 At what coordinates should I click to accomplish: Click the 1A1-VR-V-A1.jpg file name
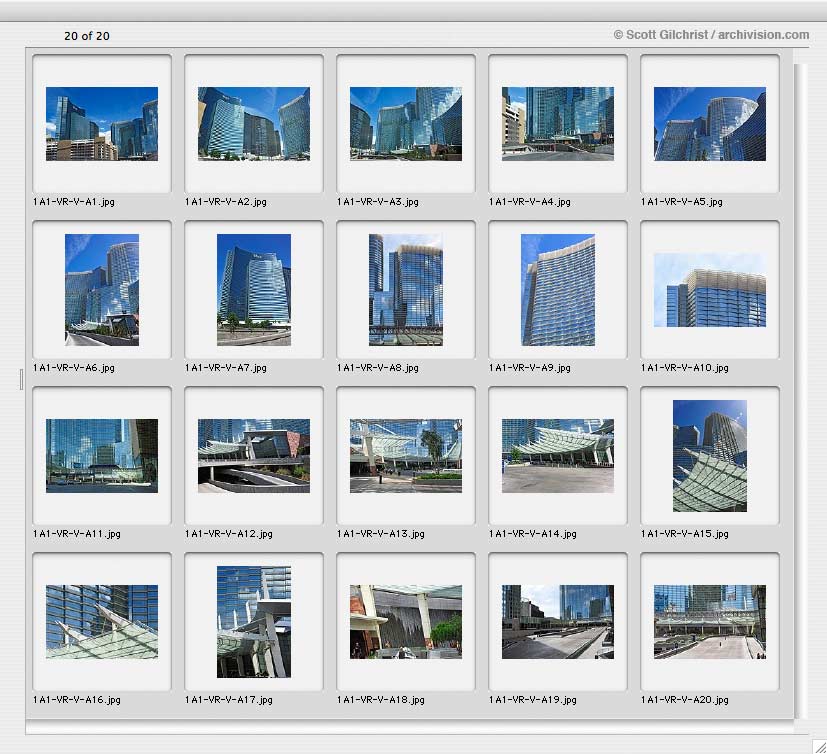74,202
